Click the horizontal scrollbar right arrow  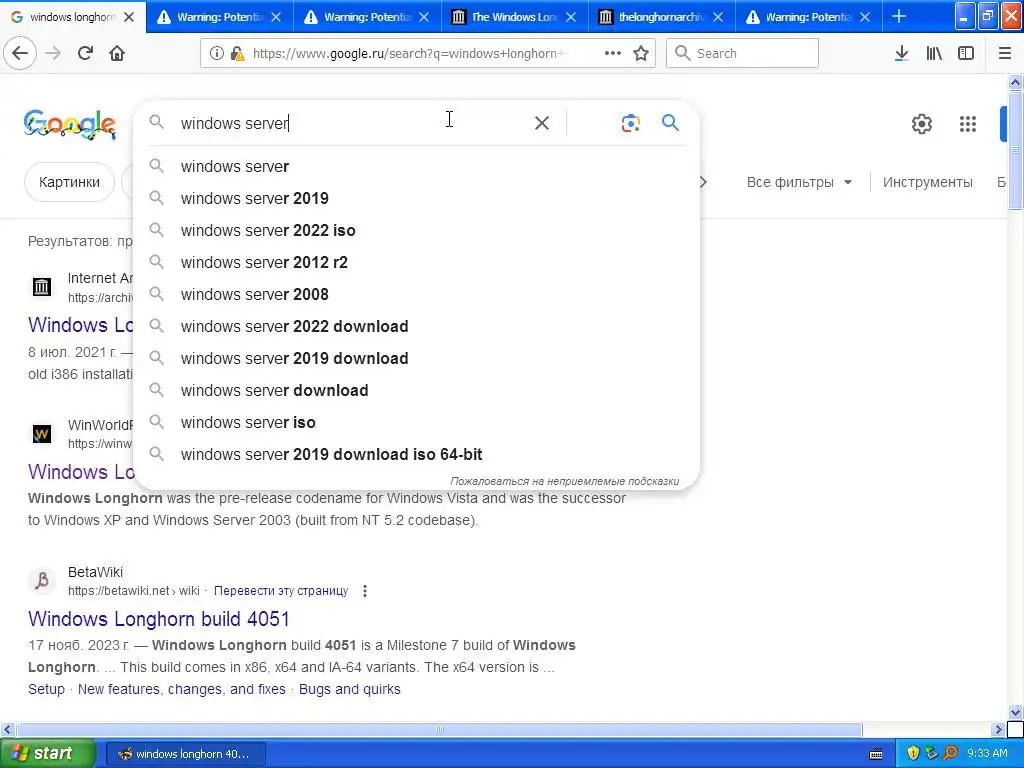pyautogui.click(x=998, y=729)
